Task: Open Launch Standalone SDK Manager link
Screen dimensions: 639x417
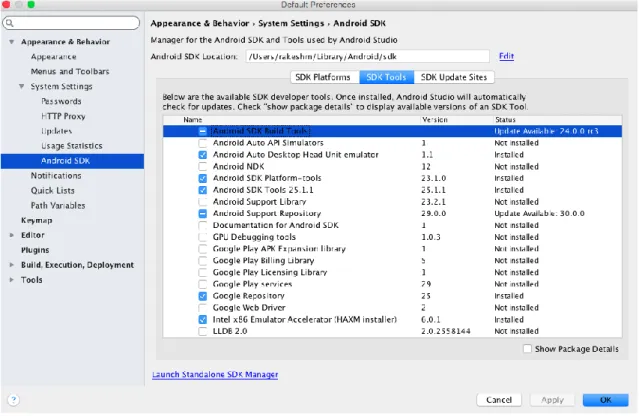Action: coord(215,375)
